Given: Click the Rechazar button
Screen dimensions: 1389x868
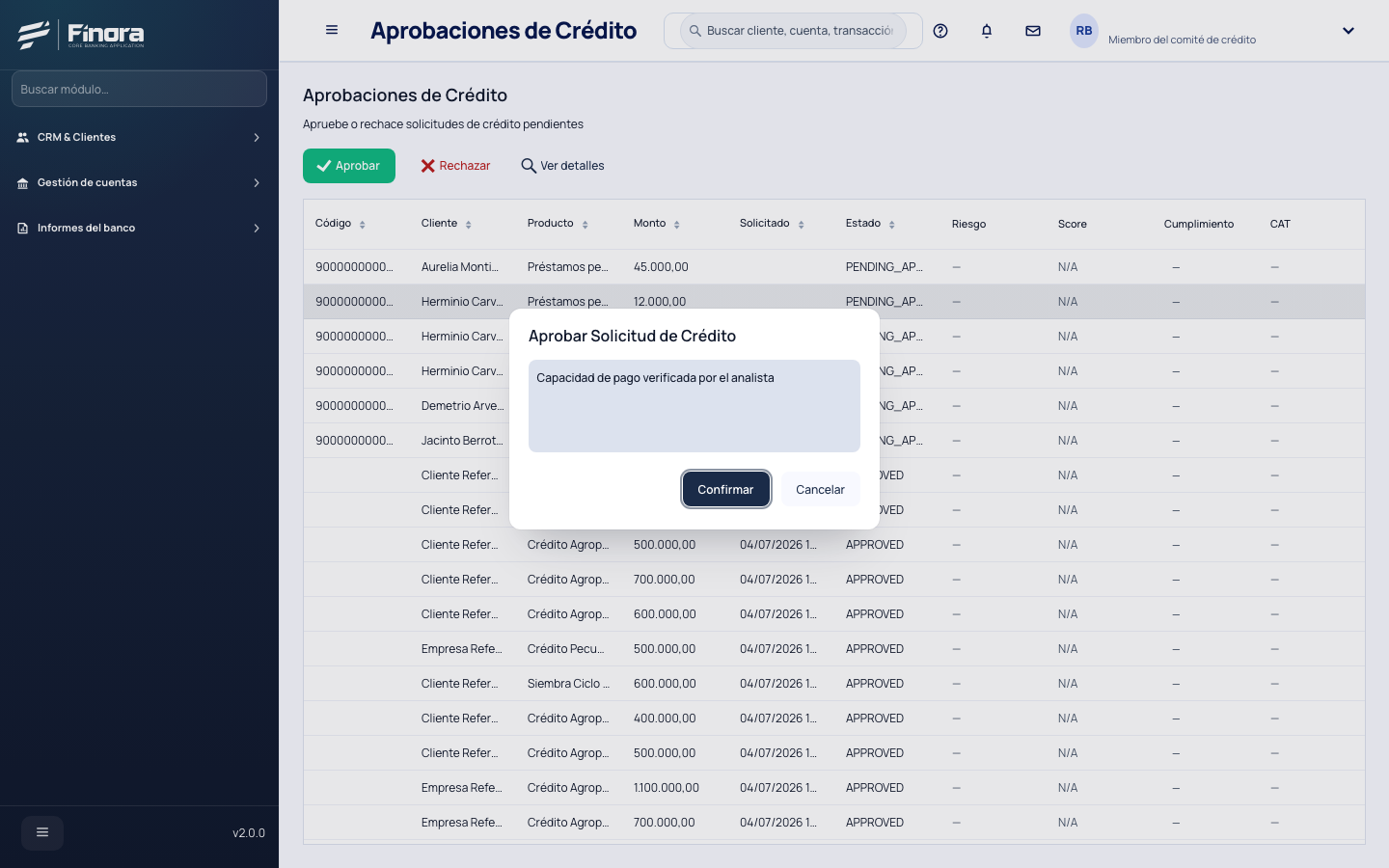Looking at the screenshot, I should (x=455, y=166).
